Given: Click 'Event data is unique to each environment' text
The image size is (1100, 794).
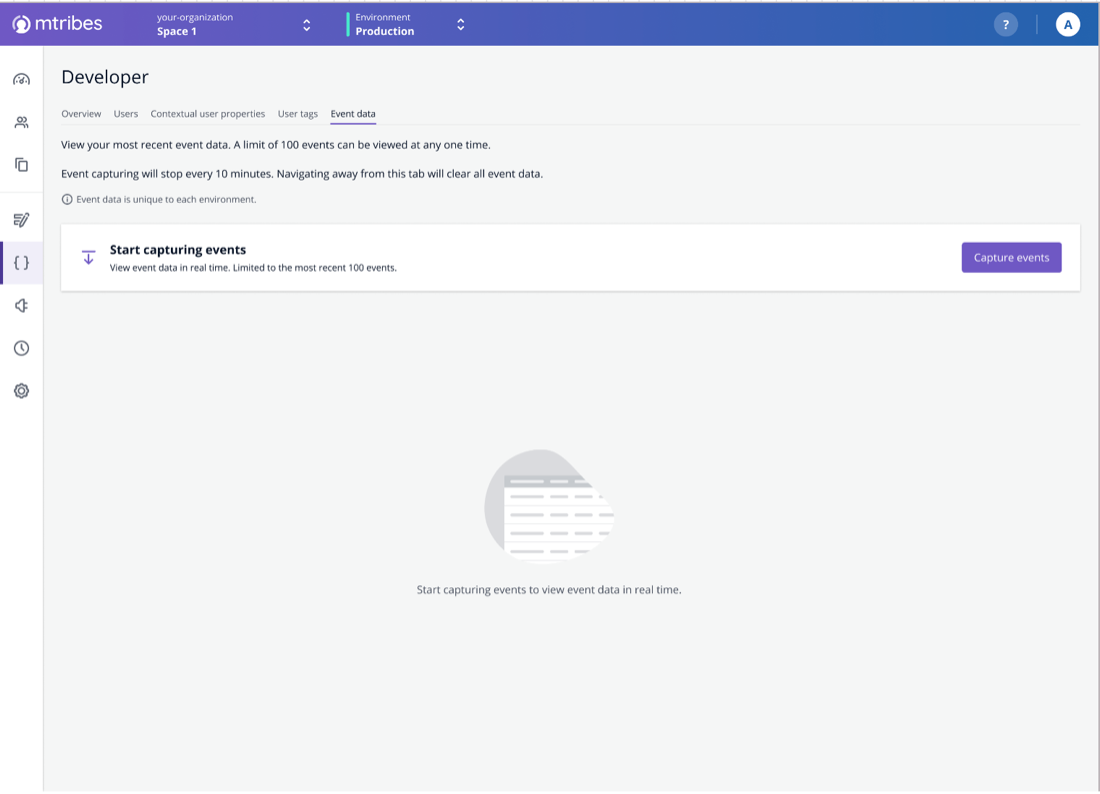Looking at the screenshot, I should [x=166, y=199].
